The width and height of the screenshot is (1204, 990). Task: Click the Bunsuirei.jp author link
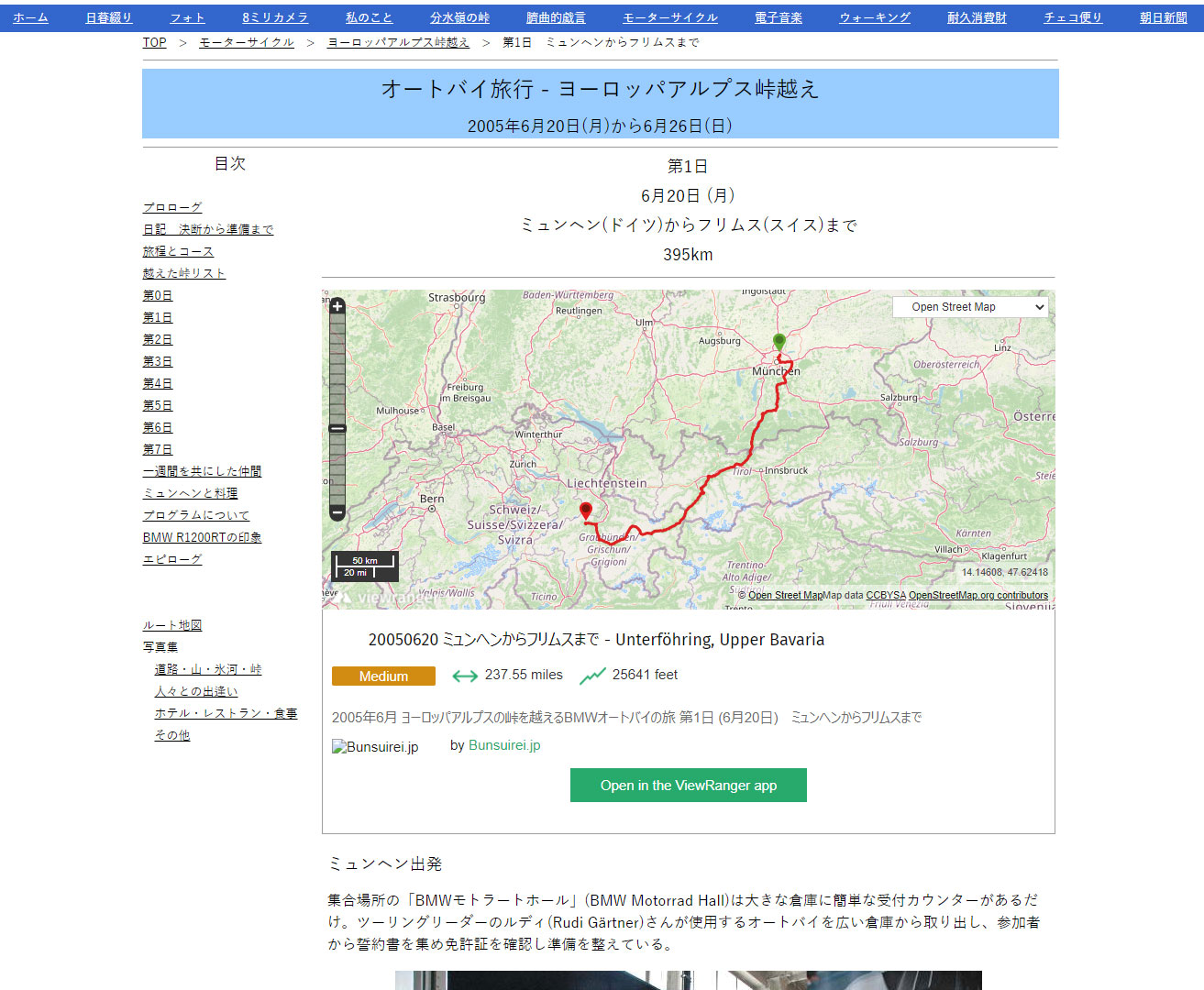click(504, 745)
